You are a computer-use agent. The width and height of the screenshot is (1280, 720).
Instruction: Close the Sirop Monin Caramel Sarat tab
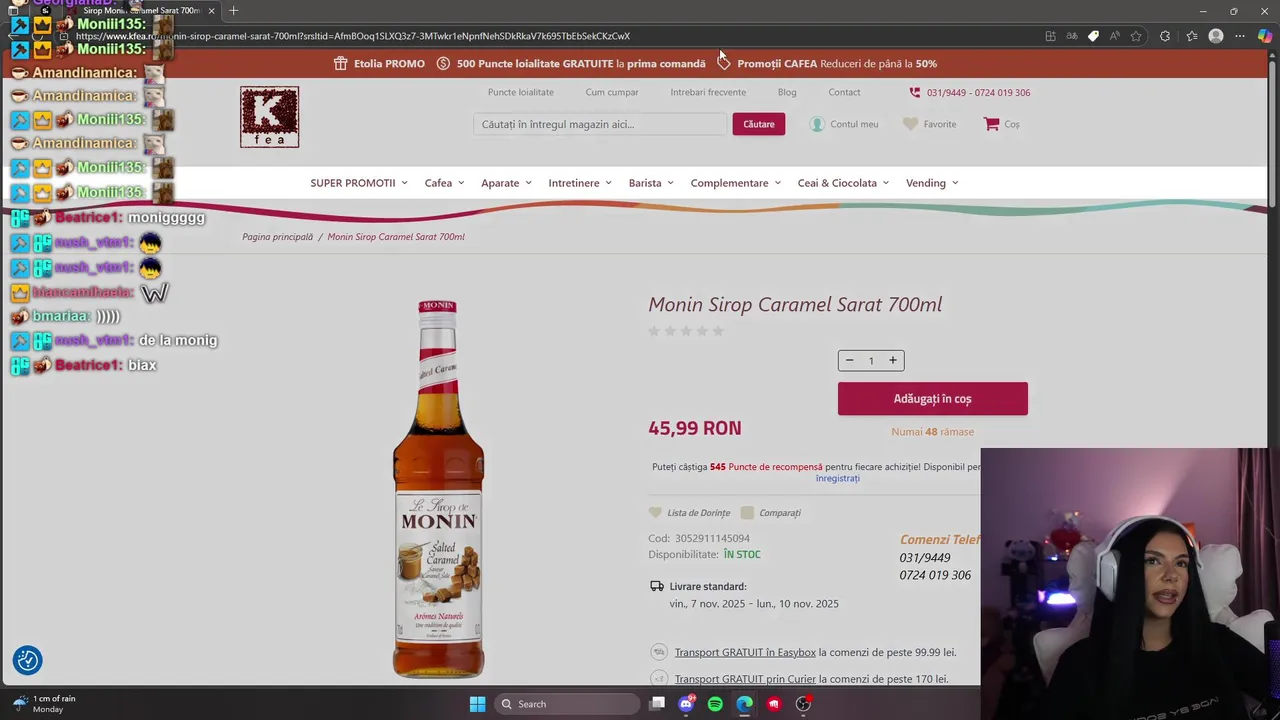coord(211,11)
